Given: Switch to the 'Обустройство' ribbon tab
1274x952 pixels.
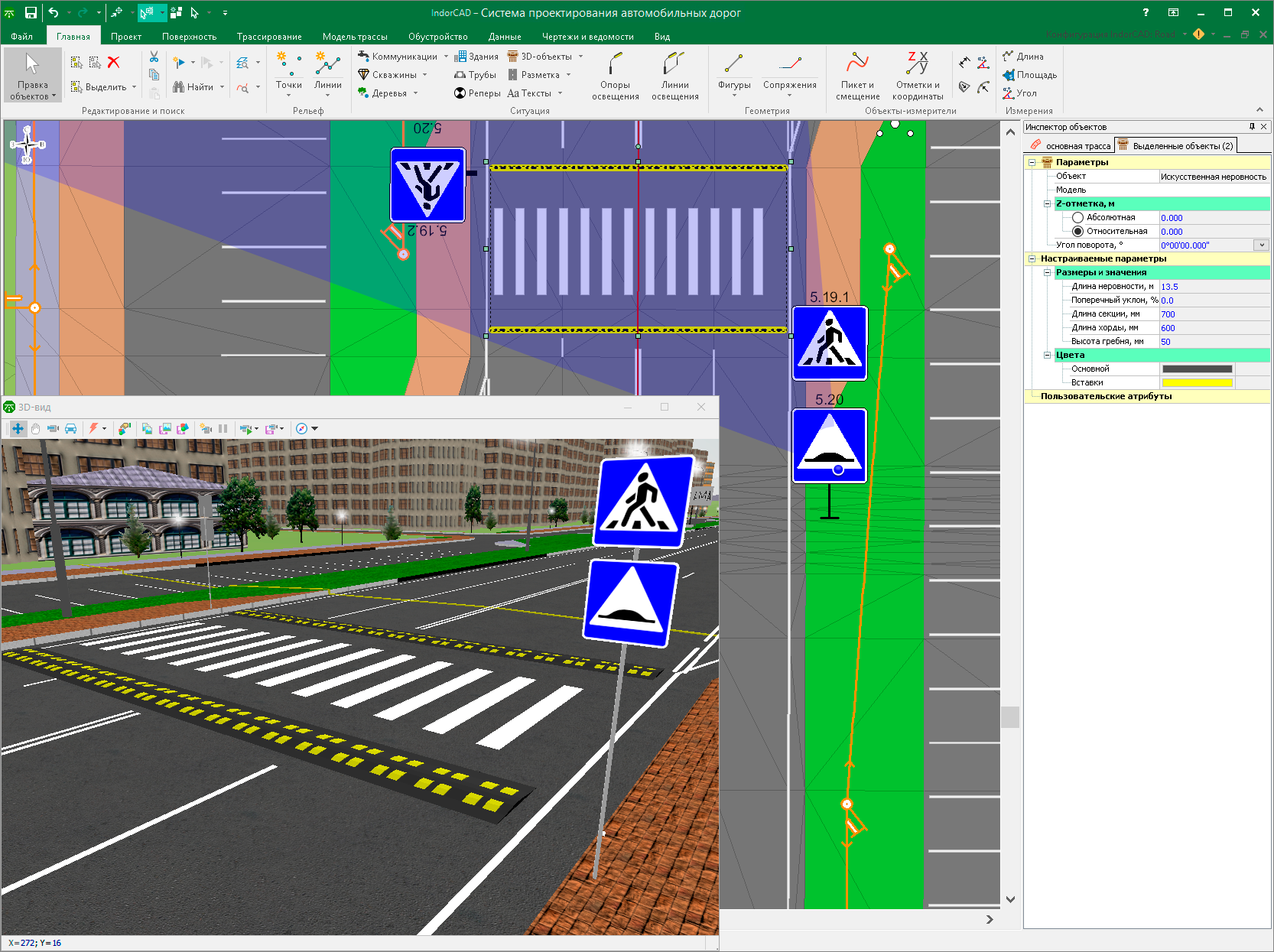Looking at the screenshot, I should pos(438,36).
